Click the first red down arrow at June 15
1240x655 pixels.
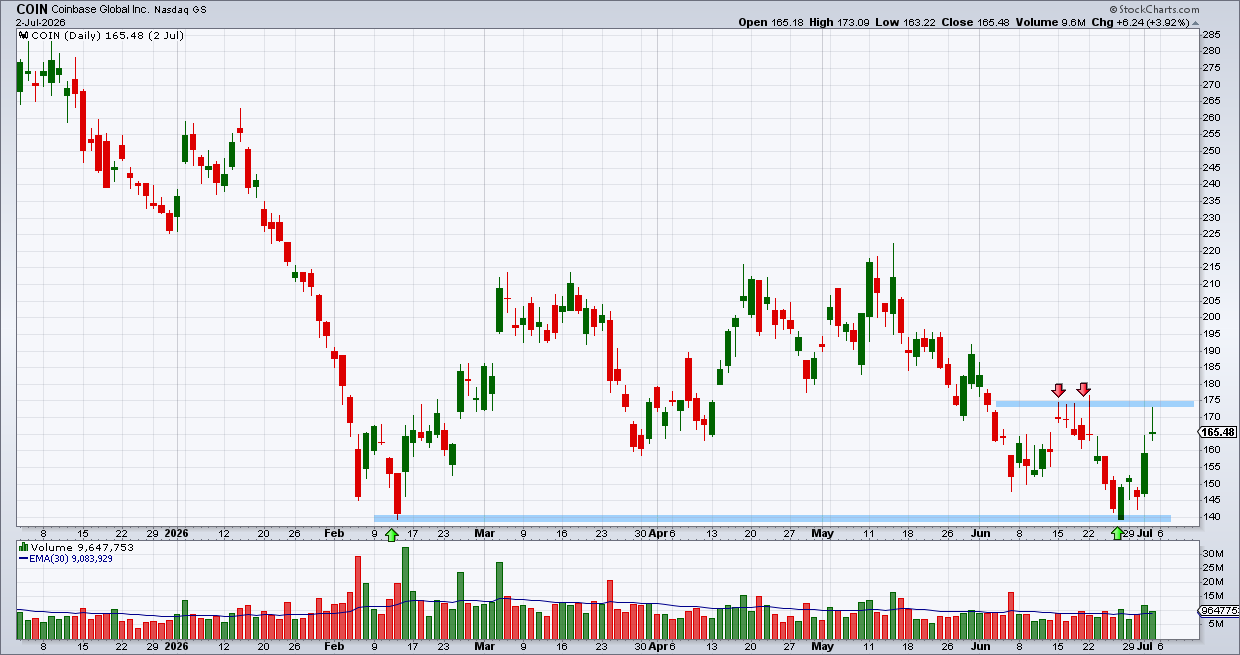coord(1059,389)
